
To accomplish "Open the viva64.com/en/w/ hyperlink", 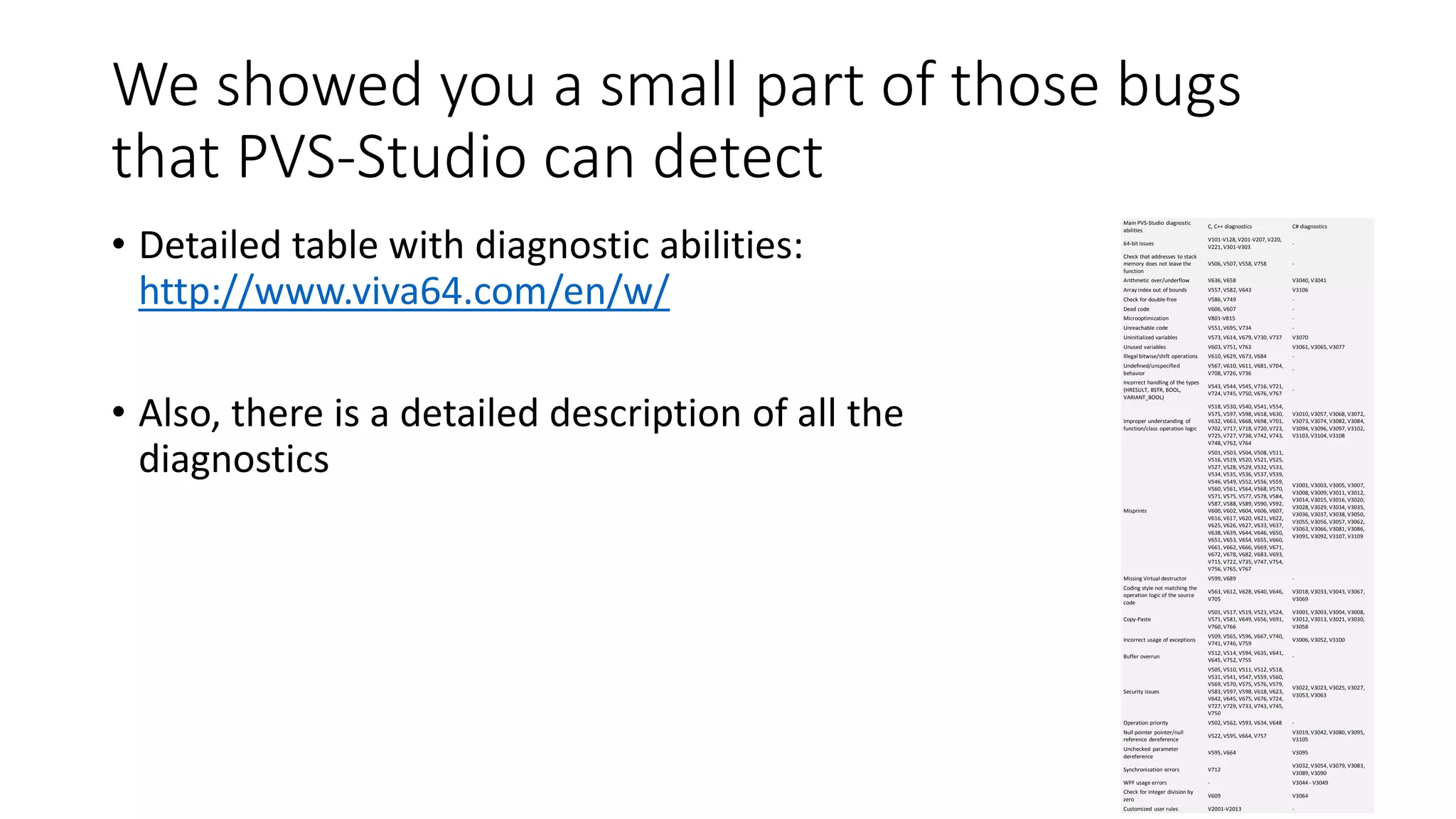I will [x=404, y=291].
